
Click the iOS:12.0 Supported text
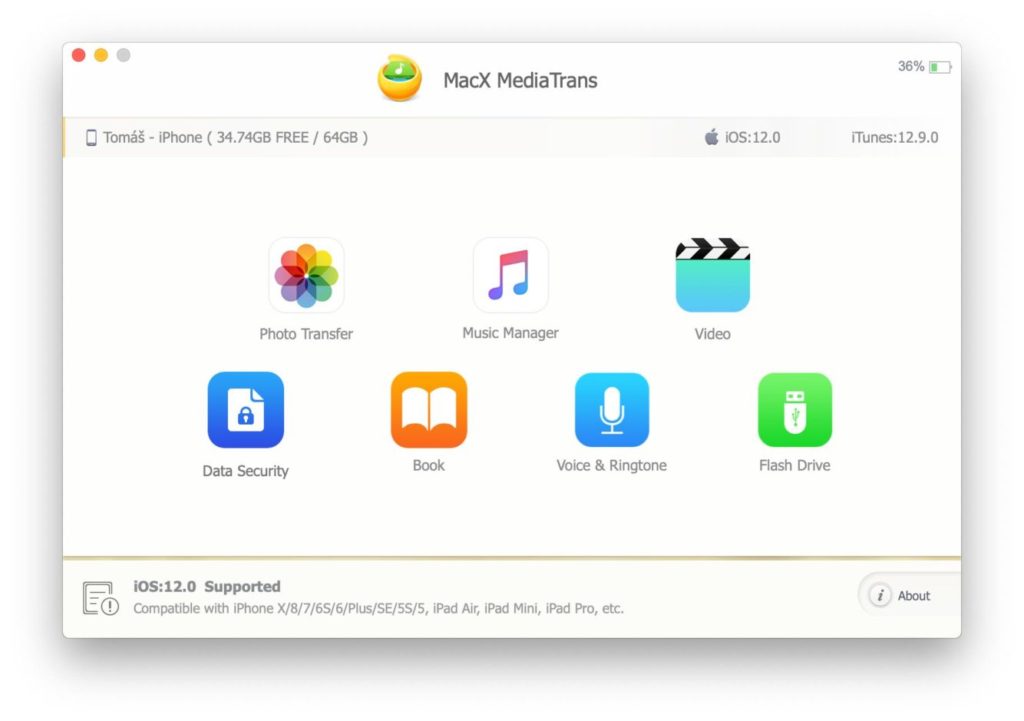coord(209,587)
